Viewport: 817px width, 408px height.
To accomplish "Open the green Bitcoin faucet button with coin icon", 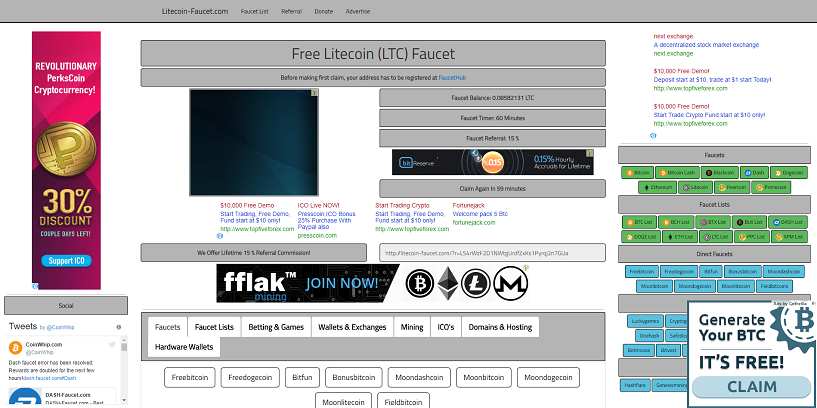I will pos(638,172).
